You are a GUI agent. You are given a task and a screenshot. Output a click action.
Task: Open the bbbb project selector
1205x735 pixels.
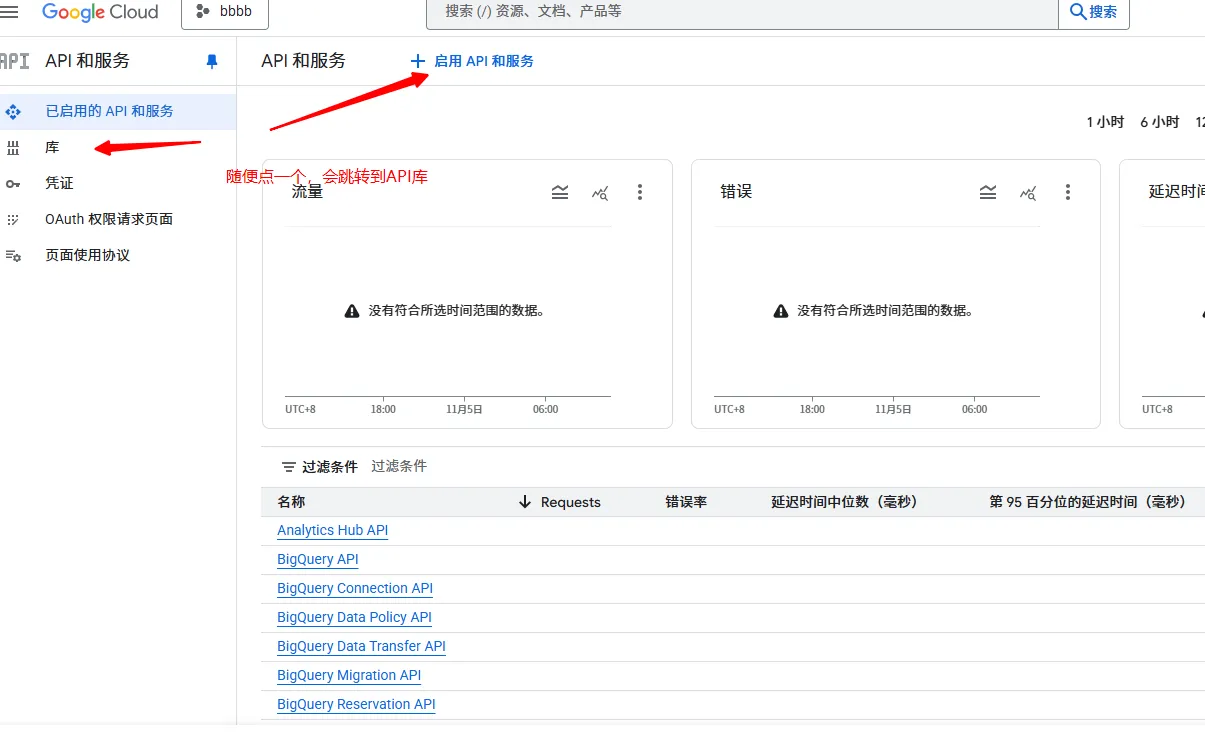225,12
